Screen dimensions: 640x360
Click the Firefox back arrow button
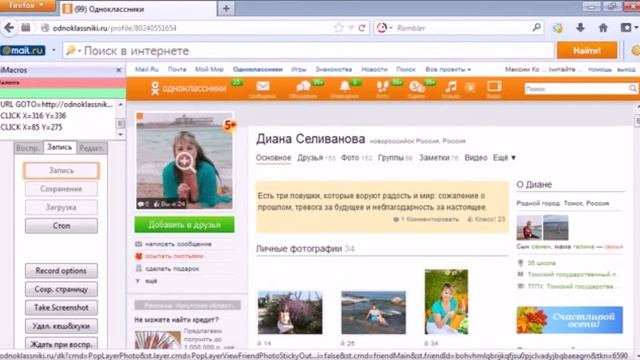pyautogui.click(x=9, y=28)
